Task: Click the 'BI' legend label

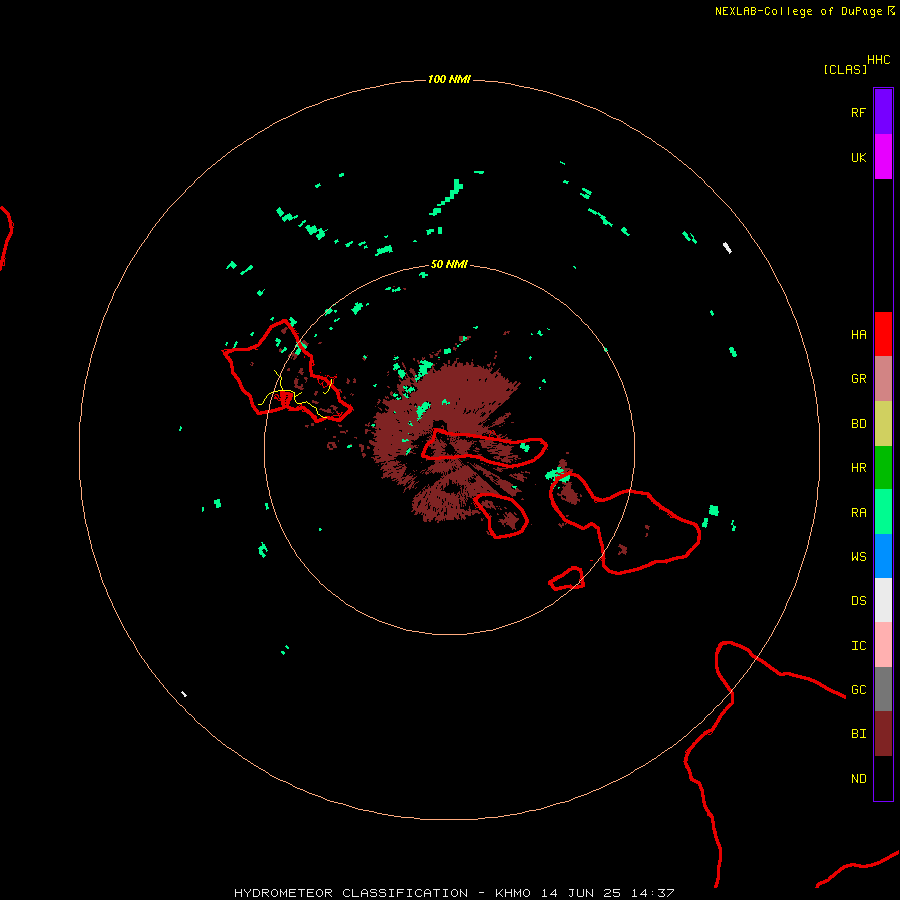Action: pyautogui.click(x=858, y=734)
